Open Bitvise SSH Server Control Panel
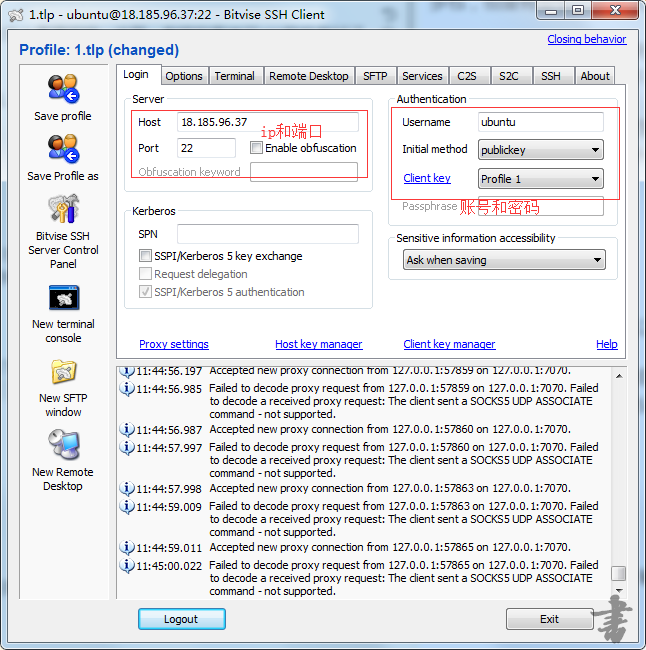 click(63, 209)
